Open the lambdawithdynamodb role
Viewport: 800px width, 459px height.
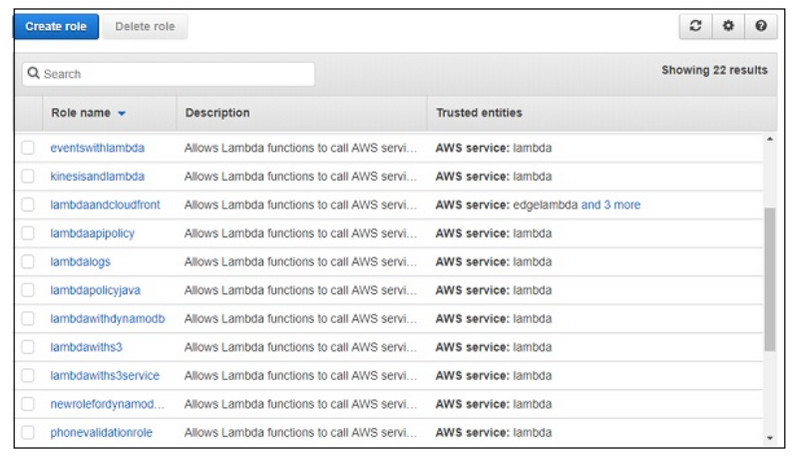pos(107,319)
